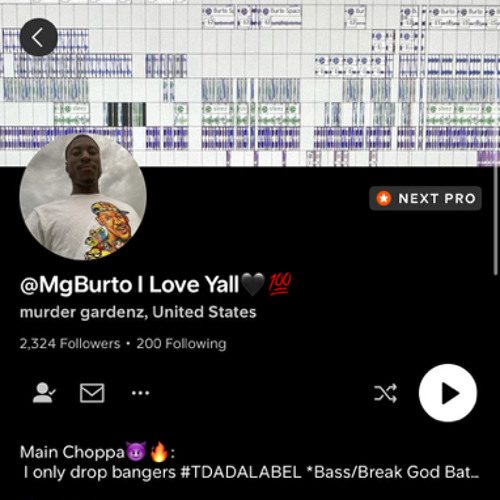Click the vertical scrollbar on right edge
The image size is (500, 500).
pyautogui.click(x=496, y=220)
